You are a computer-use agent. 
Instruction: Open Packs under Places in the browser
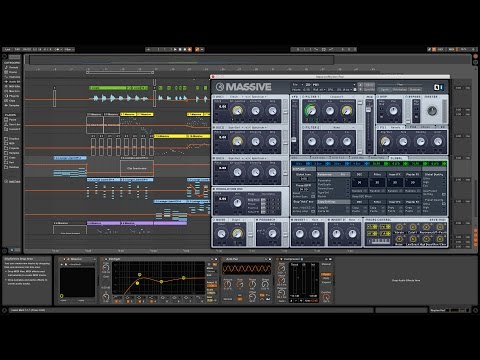tap(13, 119)
